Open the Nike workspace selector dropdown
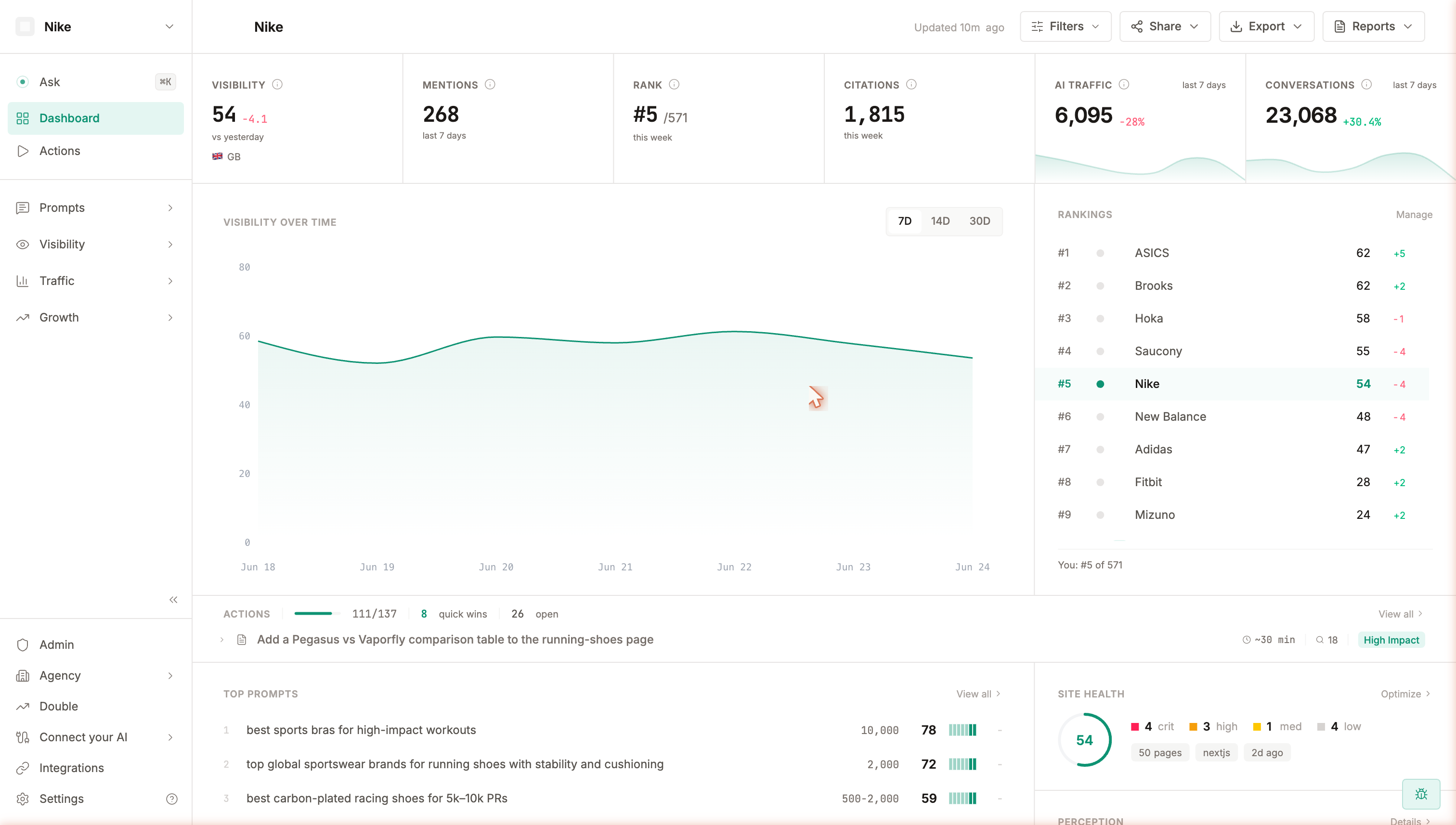Viewport: 1456px width, 825px height. point(96,26)
